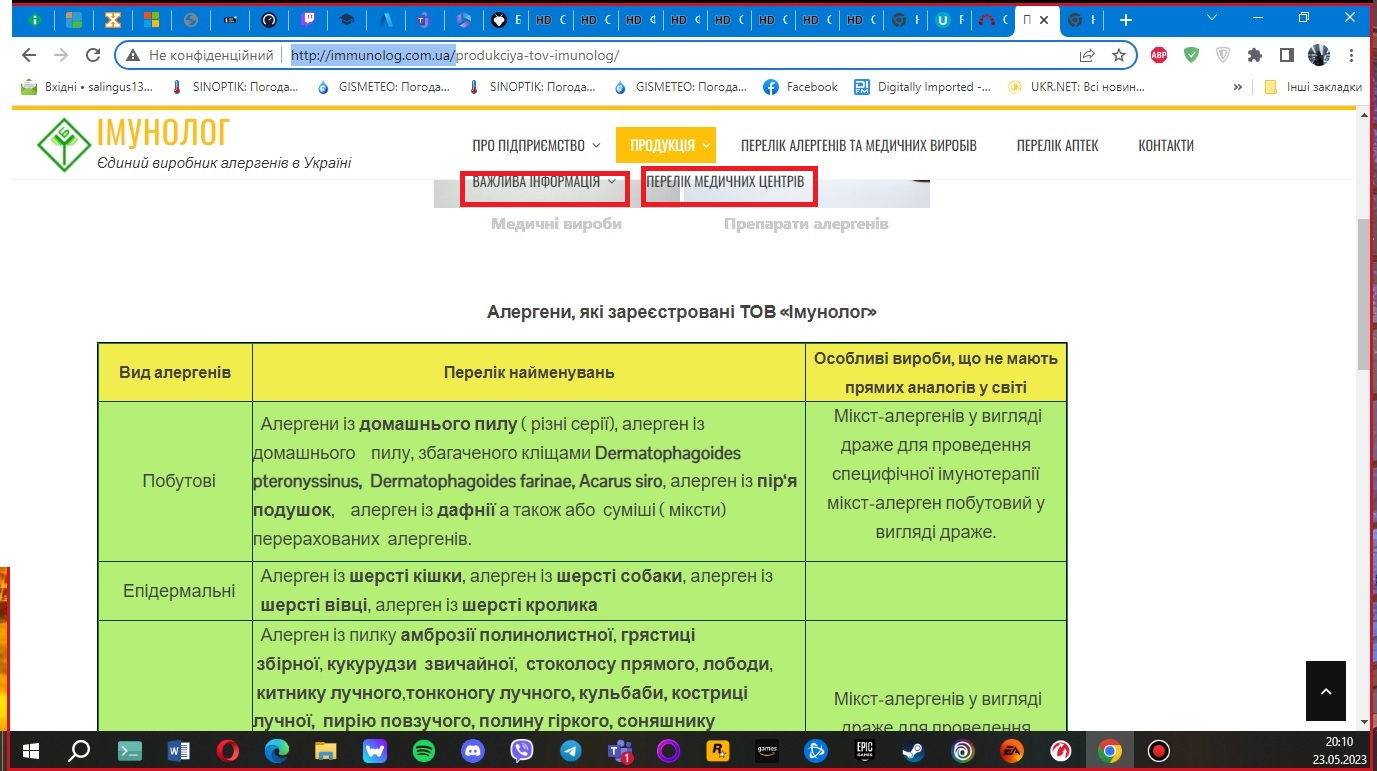Image resolution: width=1377 pixels, height=771 pixels.
Task: Open the Facebook bookmark
Action: (800, 87)
